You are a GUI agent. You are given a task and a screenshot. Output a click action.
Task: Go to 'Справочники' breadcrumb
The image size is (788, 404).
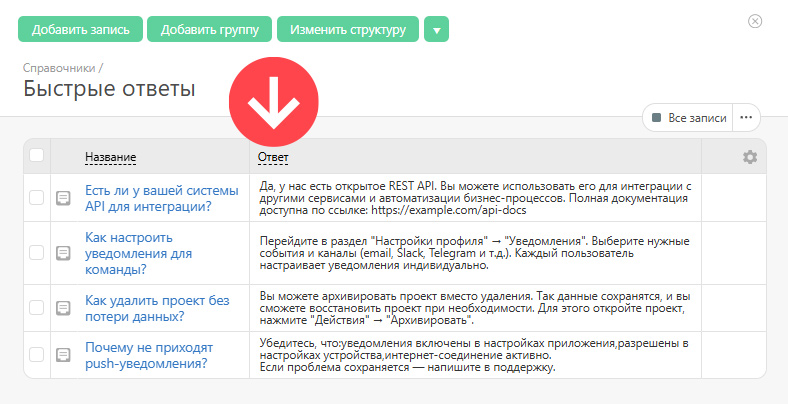pos(59,68)
